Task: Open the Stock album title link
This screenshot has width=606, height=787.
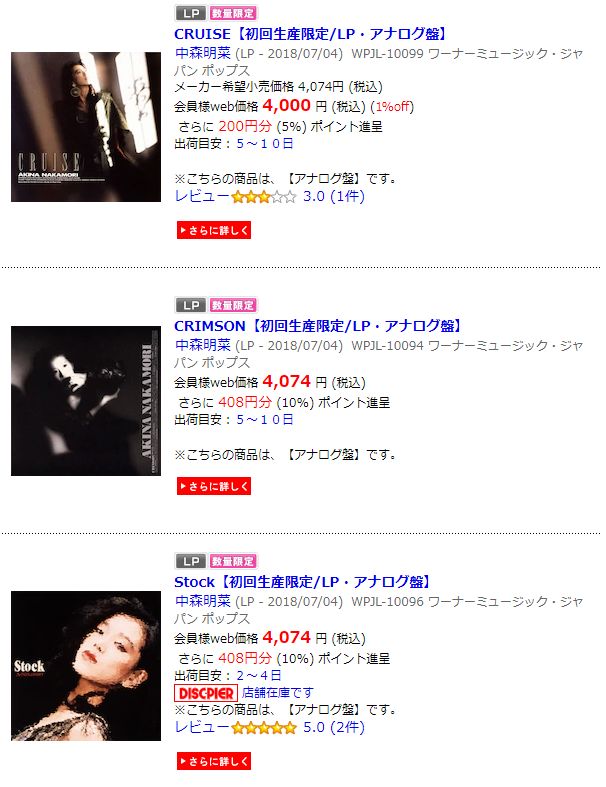Action: [x=303, y=582]
